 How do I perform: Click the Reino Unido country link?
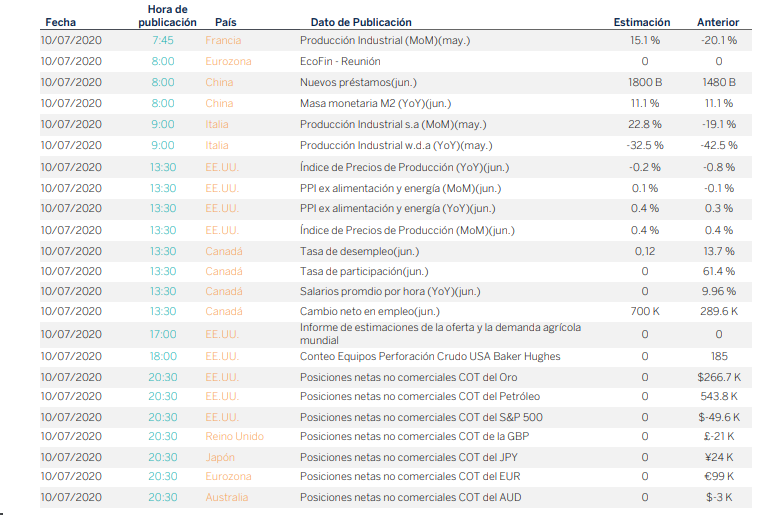click(x=234, y=435)
